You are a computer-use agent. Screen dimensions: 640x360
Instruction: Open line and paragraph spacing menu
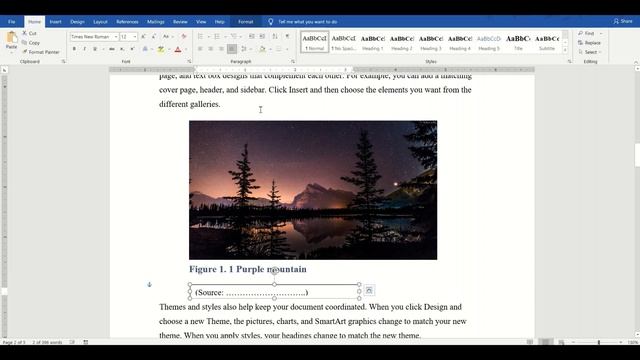245,49
